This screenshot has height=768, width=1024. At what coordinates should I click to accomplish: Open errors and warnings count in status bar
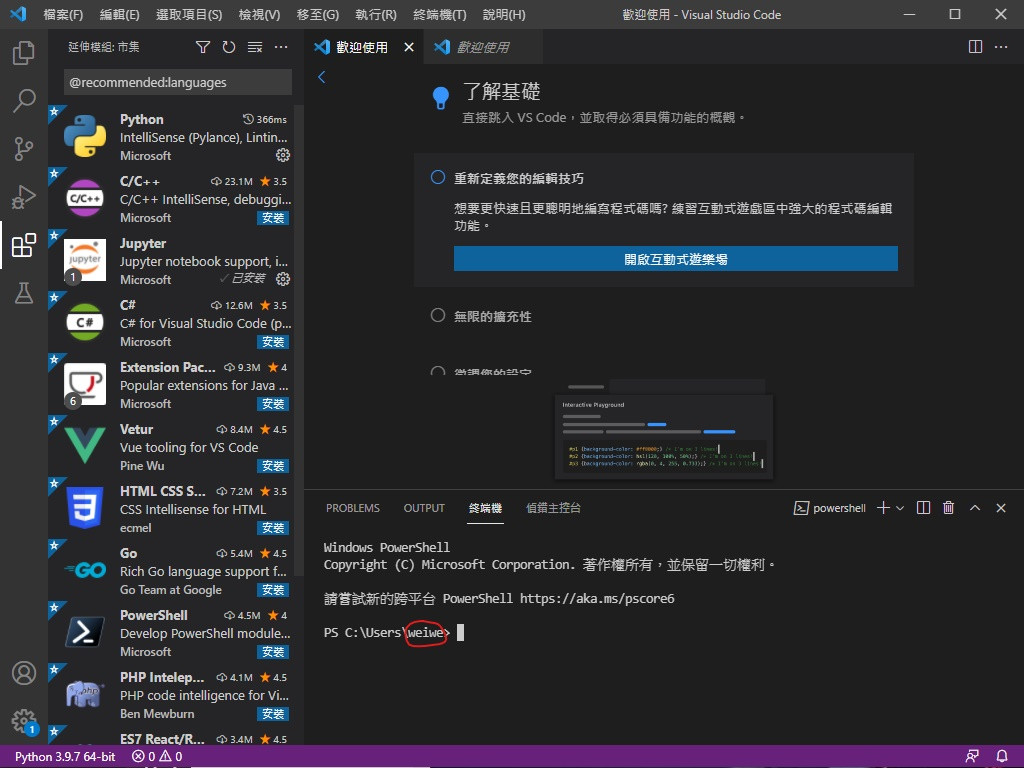pyautogui.click(x=157, y=756)
